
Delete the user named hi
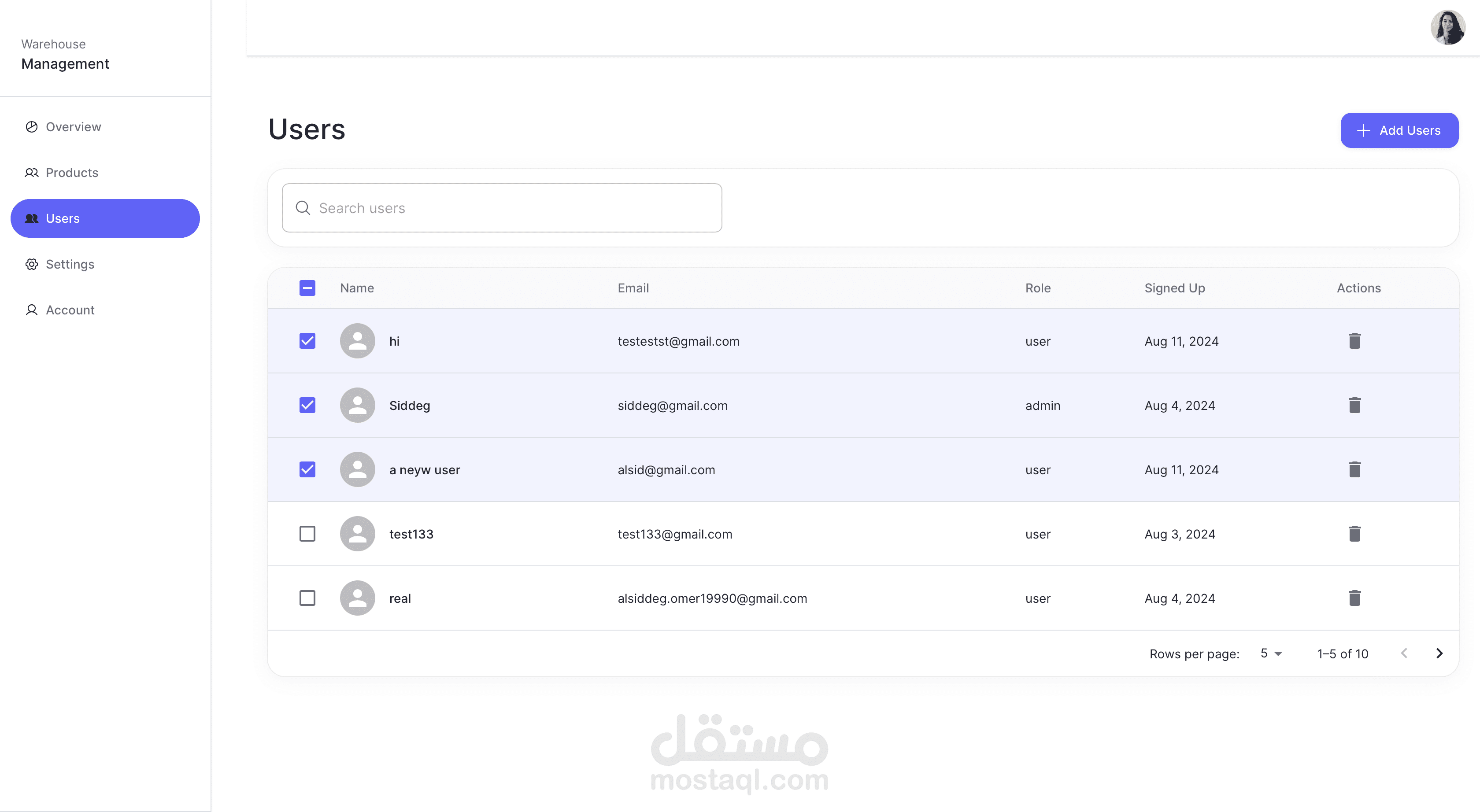(1354, 341)
